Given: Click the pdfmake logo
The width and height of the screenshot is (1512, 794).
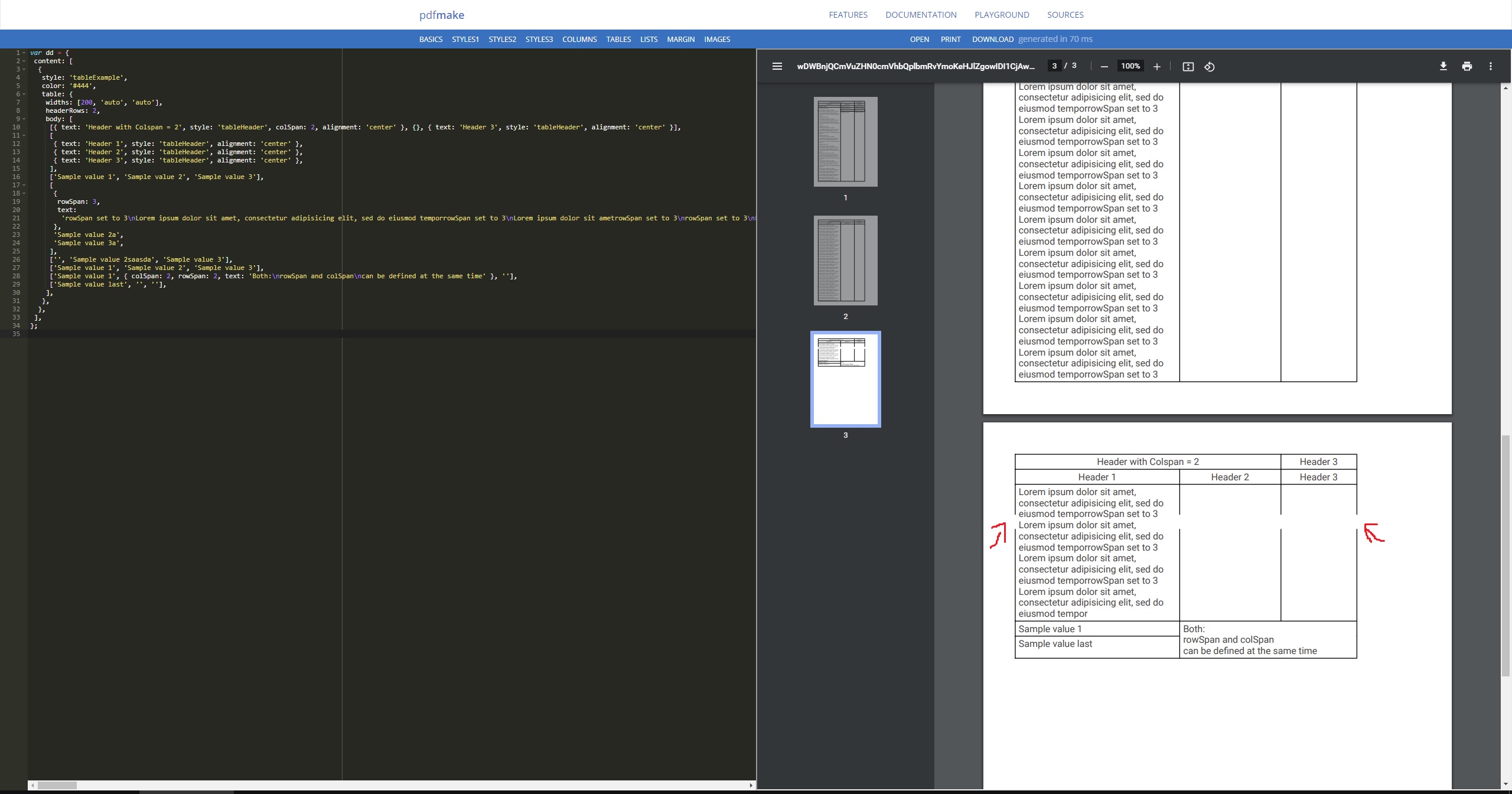Looking at the screenshot, I should click(x=441, y=15).
